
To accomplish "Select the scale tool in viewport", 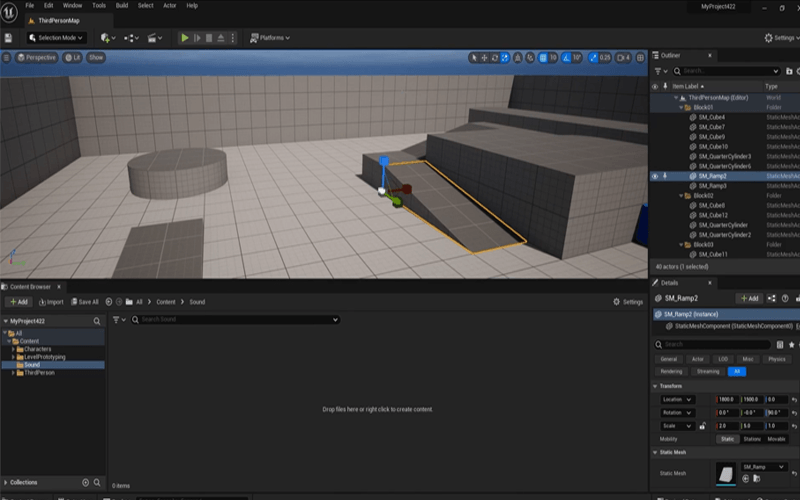I will (505, 58).
